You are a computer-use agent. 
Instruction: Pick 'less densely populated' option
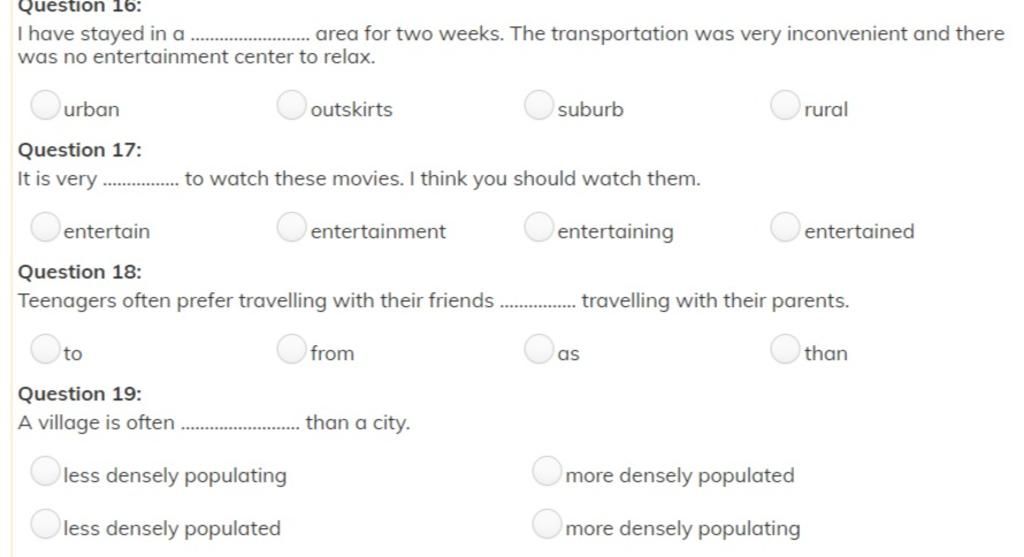click(x=45, y=524)
